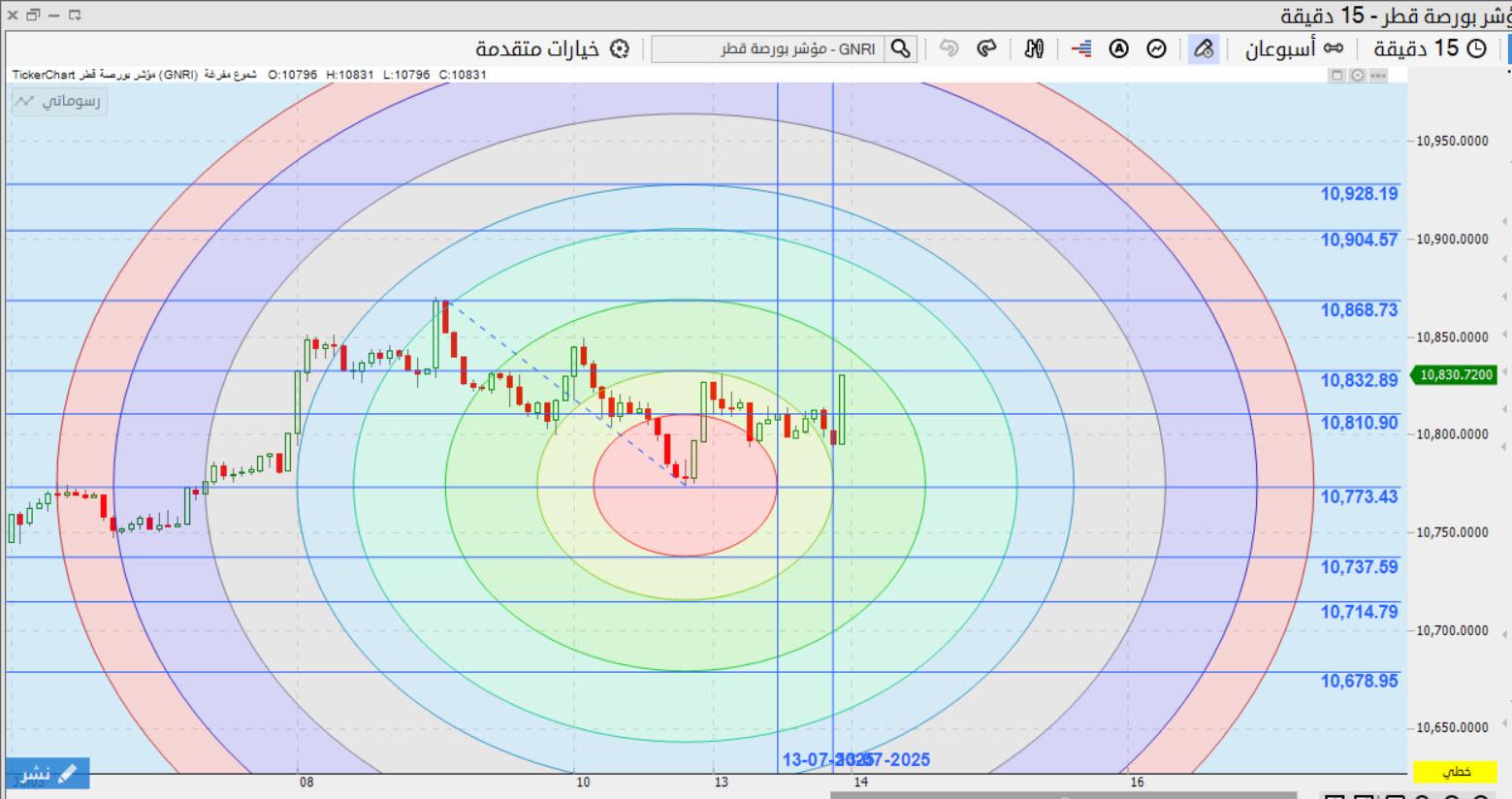This screenshot has width=1512, height=799.
Task: Select the 10,773.43 Fibonacci level label
Action: [x=1359, y=496]
